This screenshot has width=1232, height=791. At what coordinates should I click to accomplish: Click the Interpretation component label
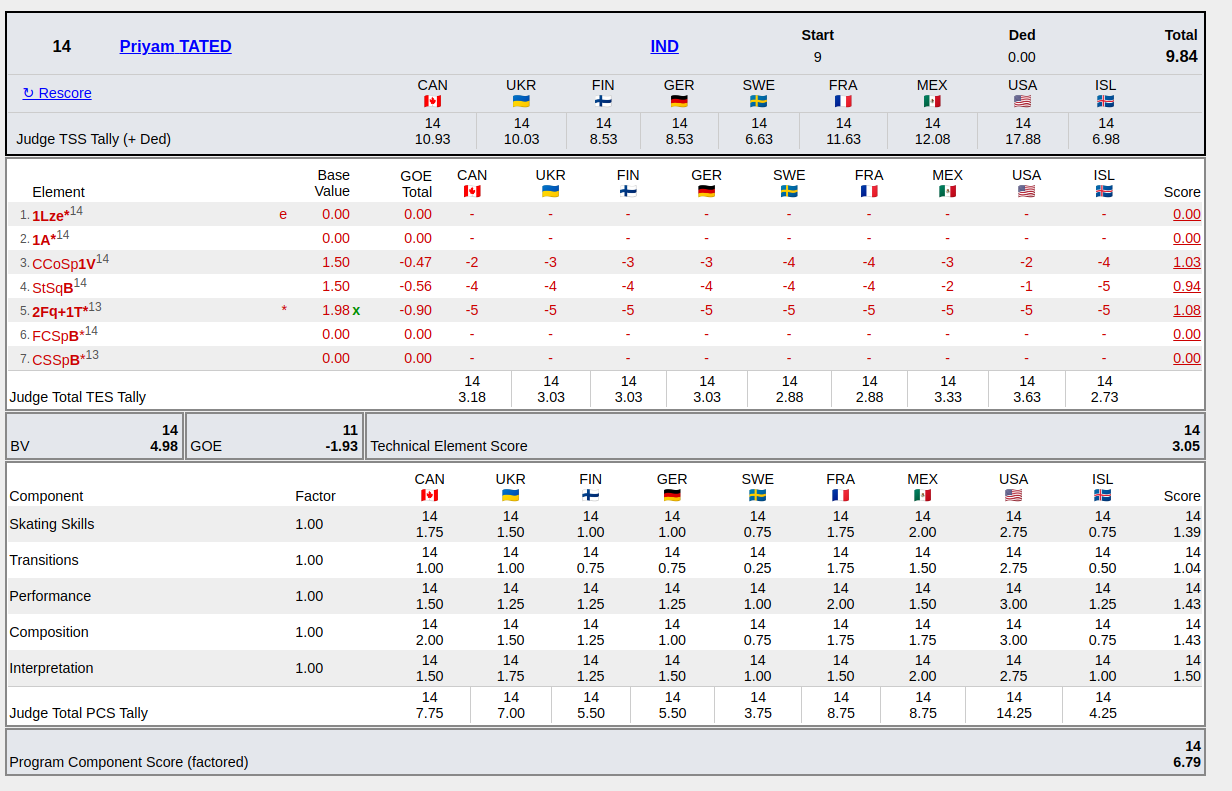pyautogui.click(x=51, y=668)
